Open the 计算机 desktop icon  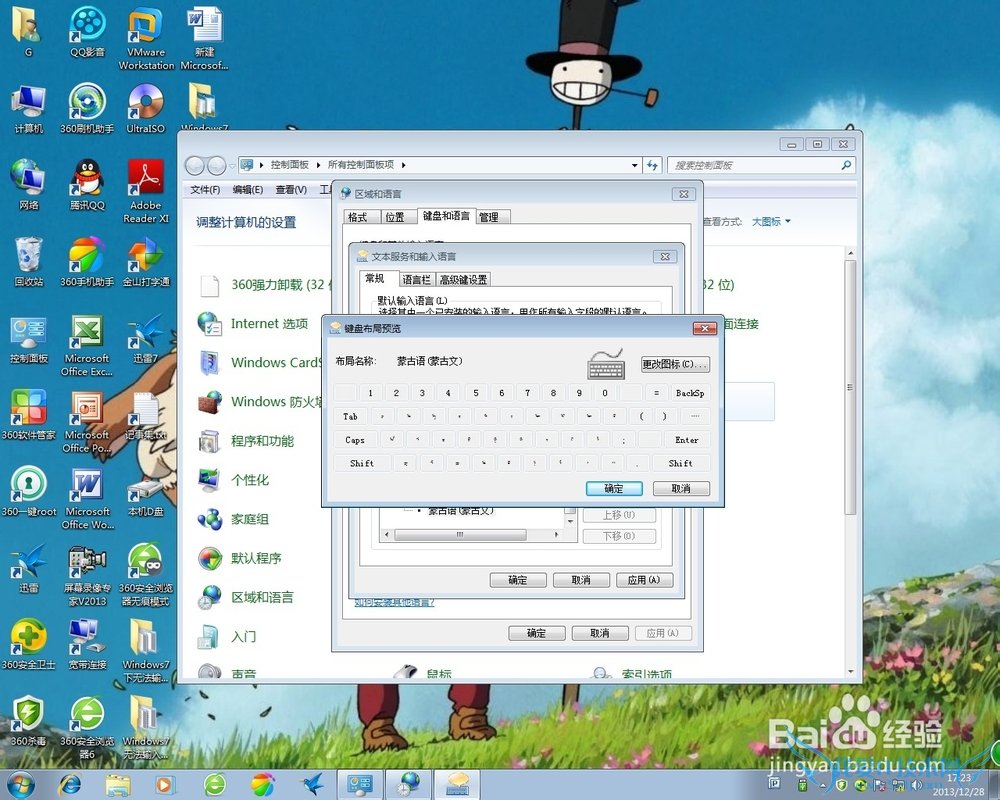28,108
